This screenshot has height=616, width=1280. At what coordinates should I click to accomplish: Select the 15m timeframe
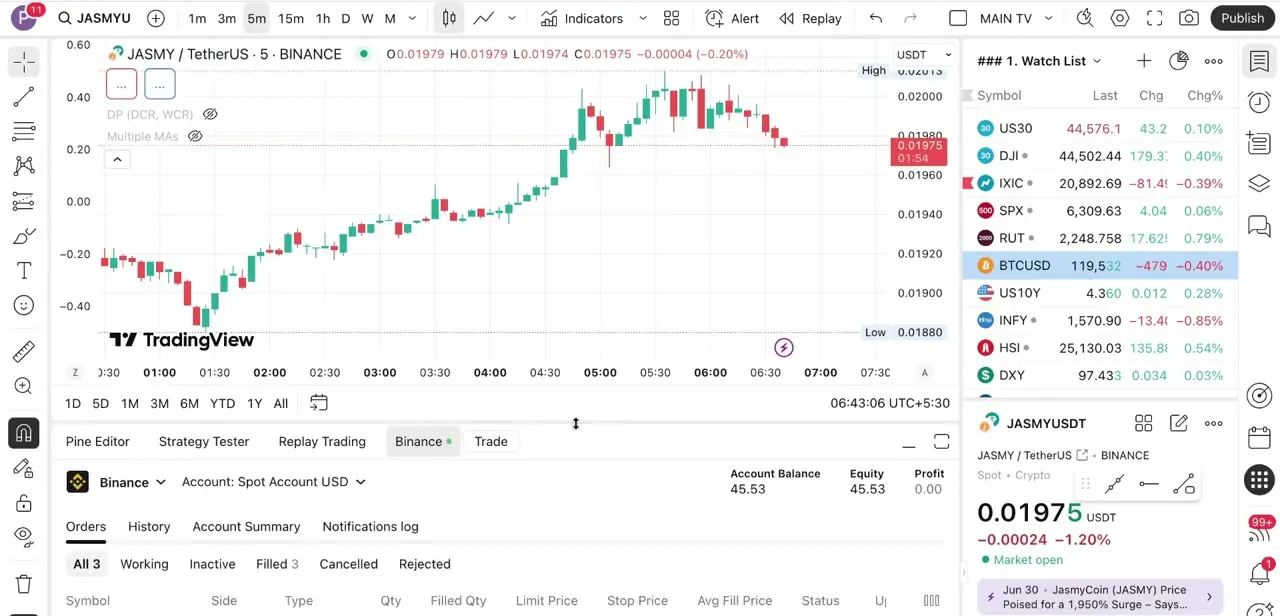coord(291,18)
